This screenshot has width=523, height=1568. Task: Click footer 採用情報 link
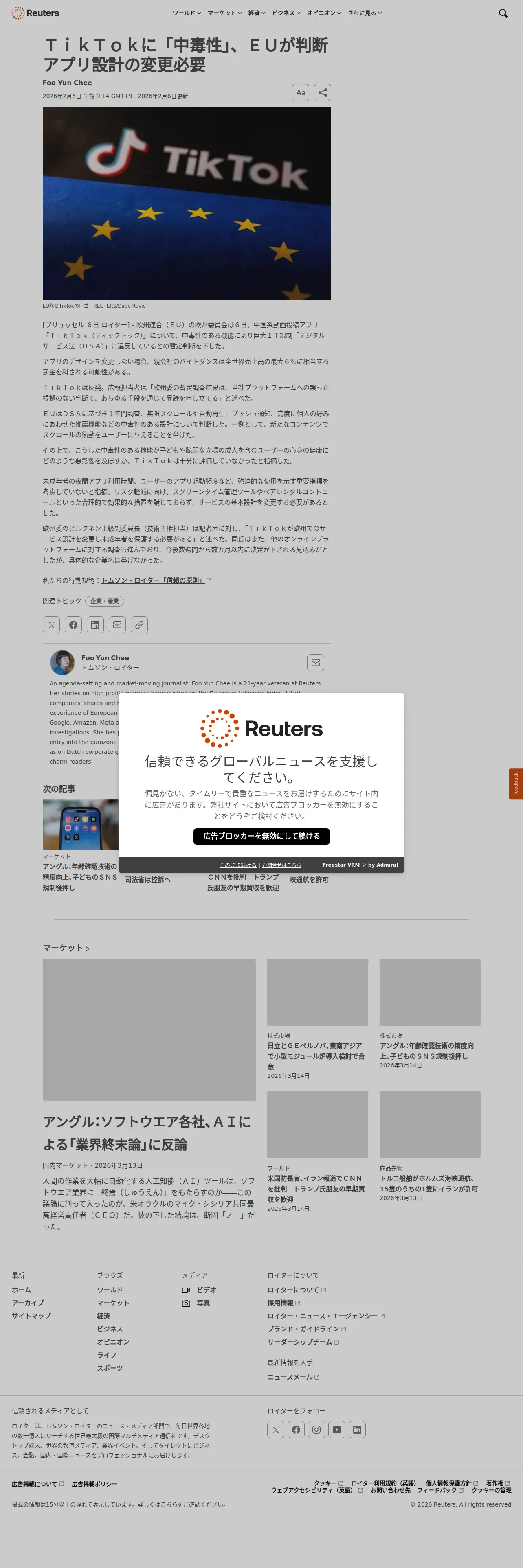[x=284, y=1303]
